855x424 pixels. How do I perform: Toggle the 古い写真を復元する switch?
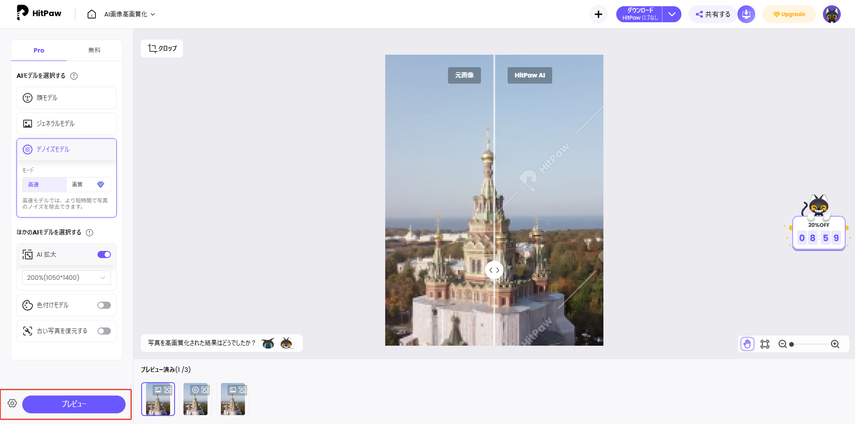pyautogui.click(x=104, y=331)
